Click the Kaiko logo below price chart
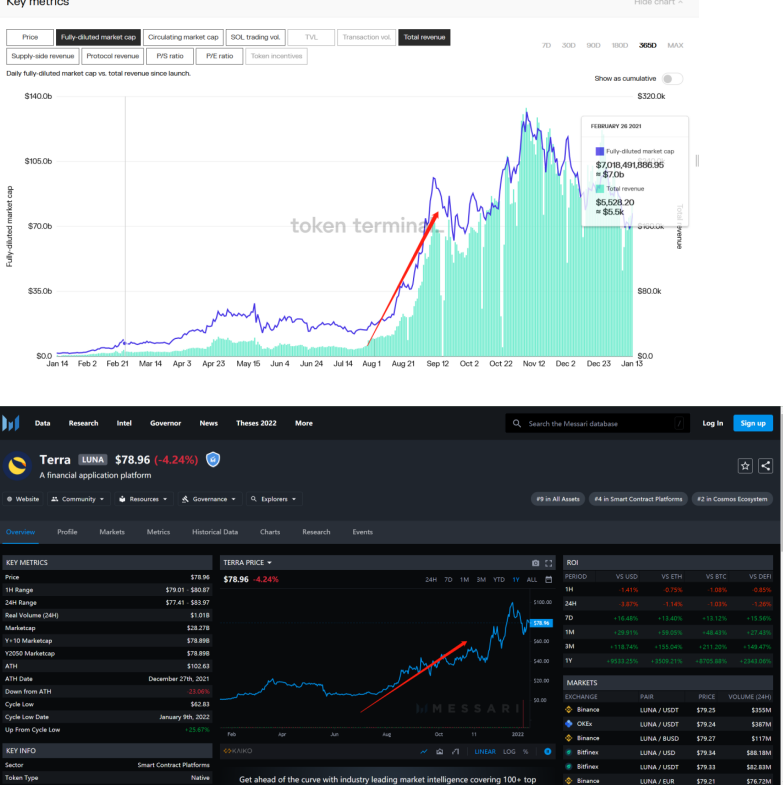 (x=238, y=751)
